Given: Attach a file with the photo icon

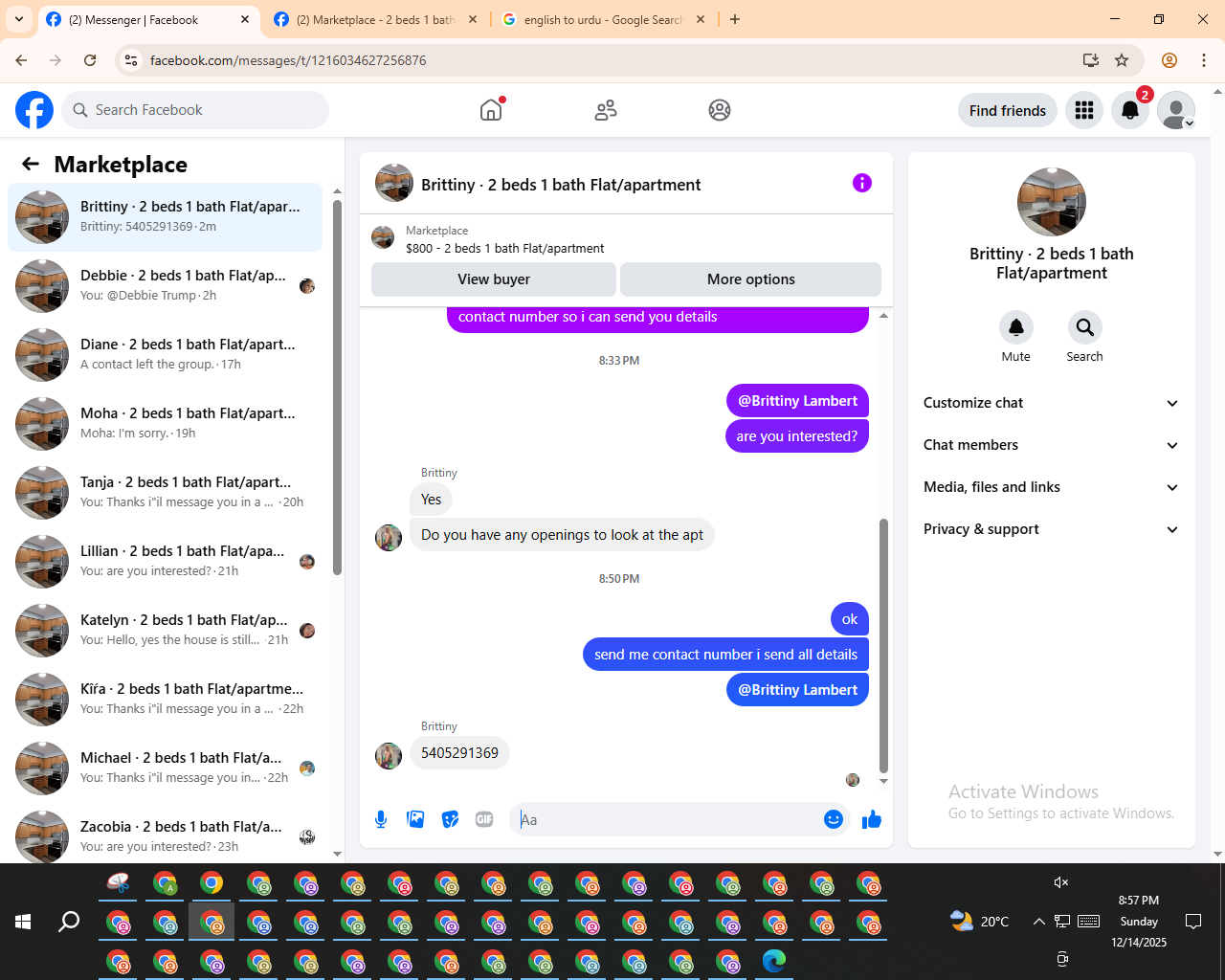Looking at the screenshot, I should point(415,819).
